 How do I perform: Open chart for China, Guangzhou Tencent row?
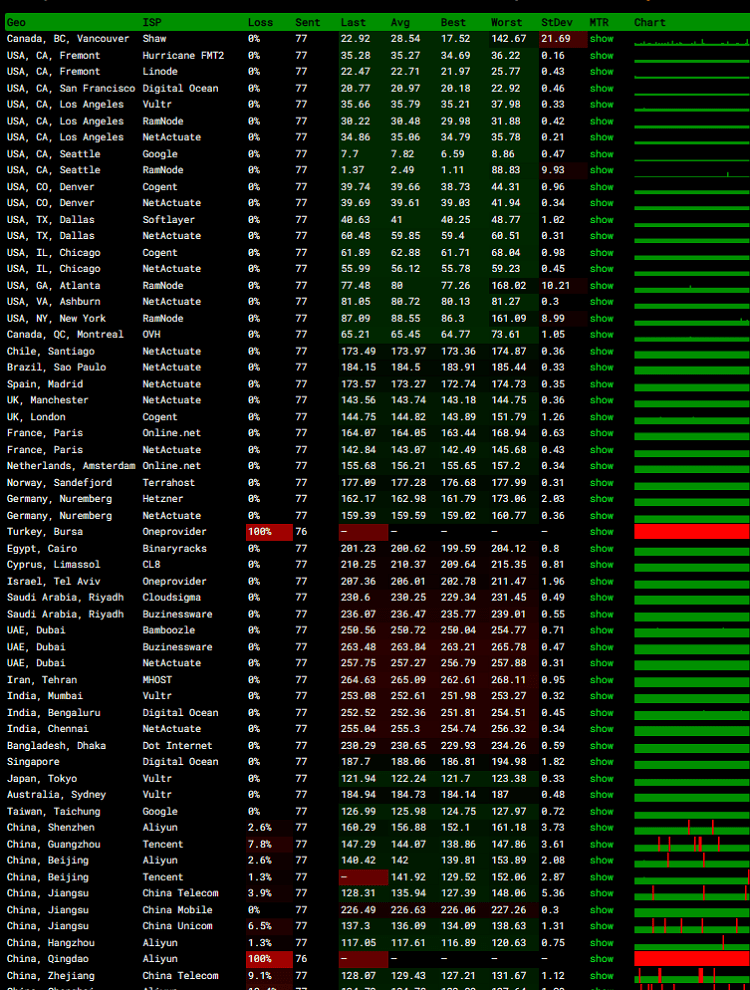pos(691,844)
